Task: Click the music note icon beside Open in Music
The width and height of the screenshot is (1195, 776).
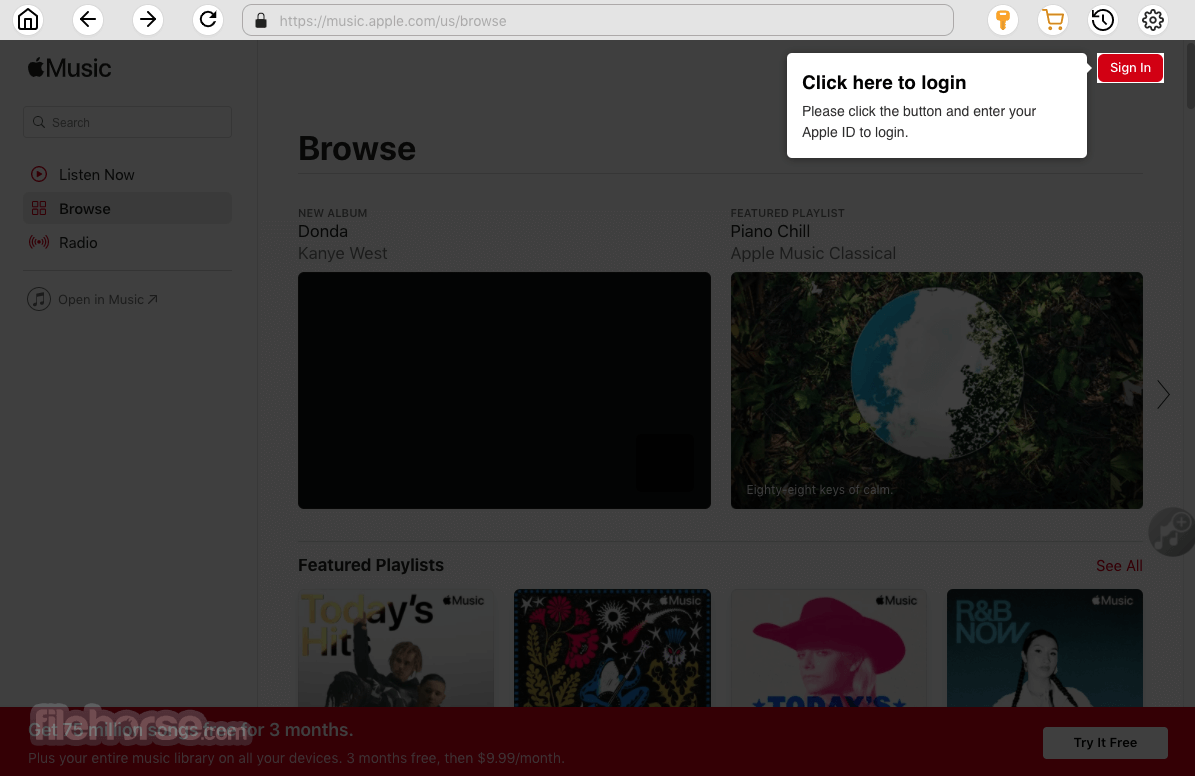Action: pyautogui.click(x=39, y=299)
